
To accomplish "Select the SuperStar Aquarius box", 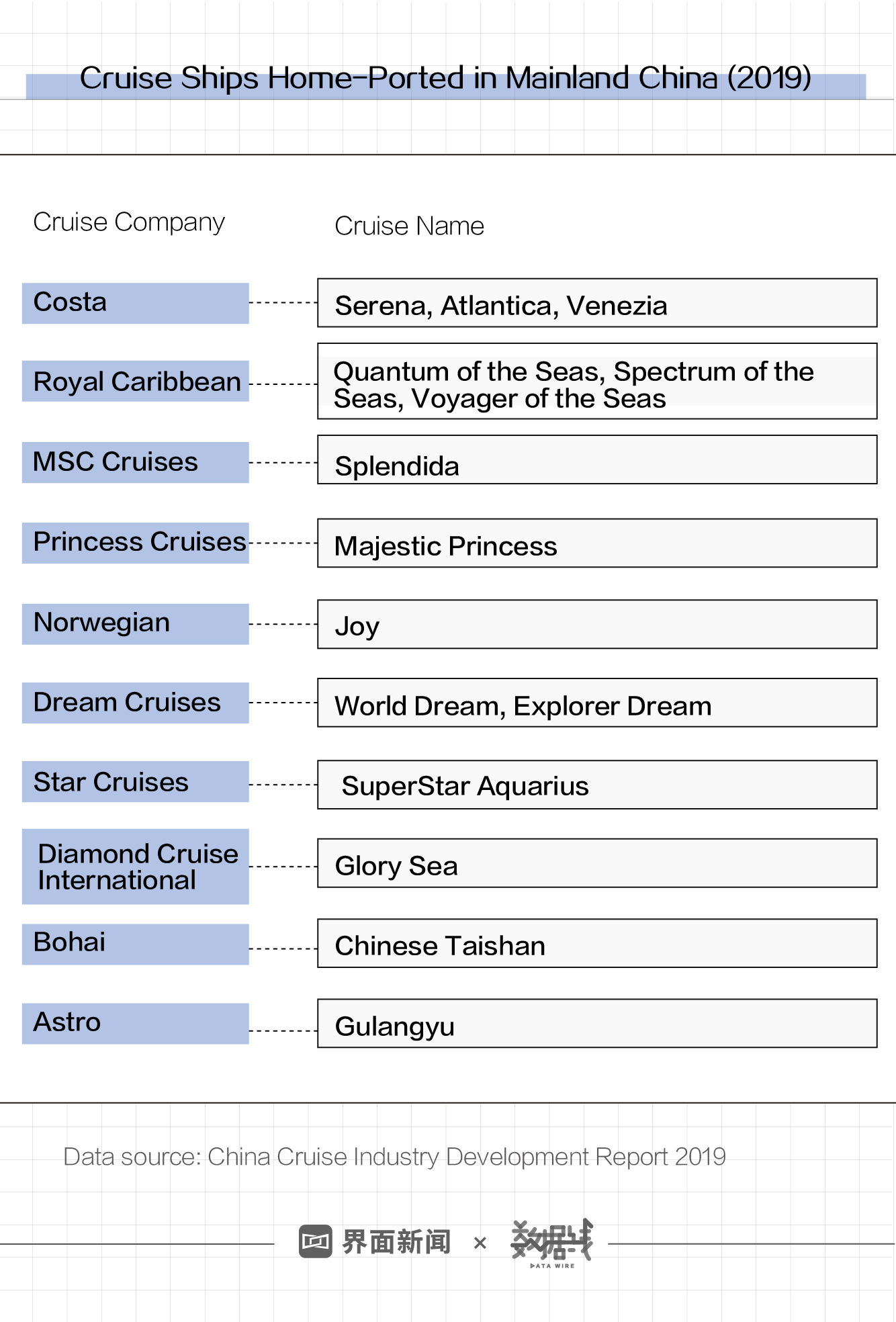I will coord(596,785).
